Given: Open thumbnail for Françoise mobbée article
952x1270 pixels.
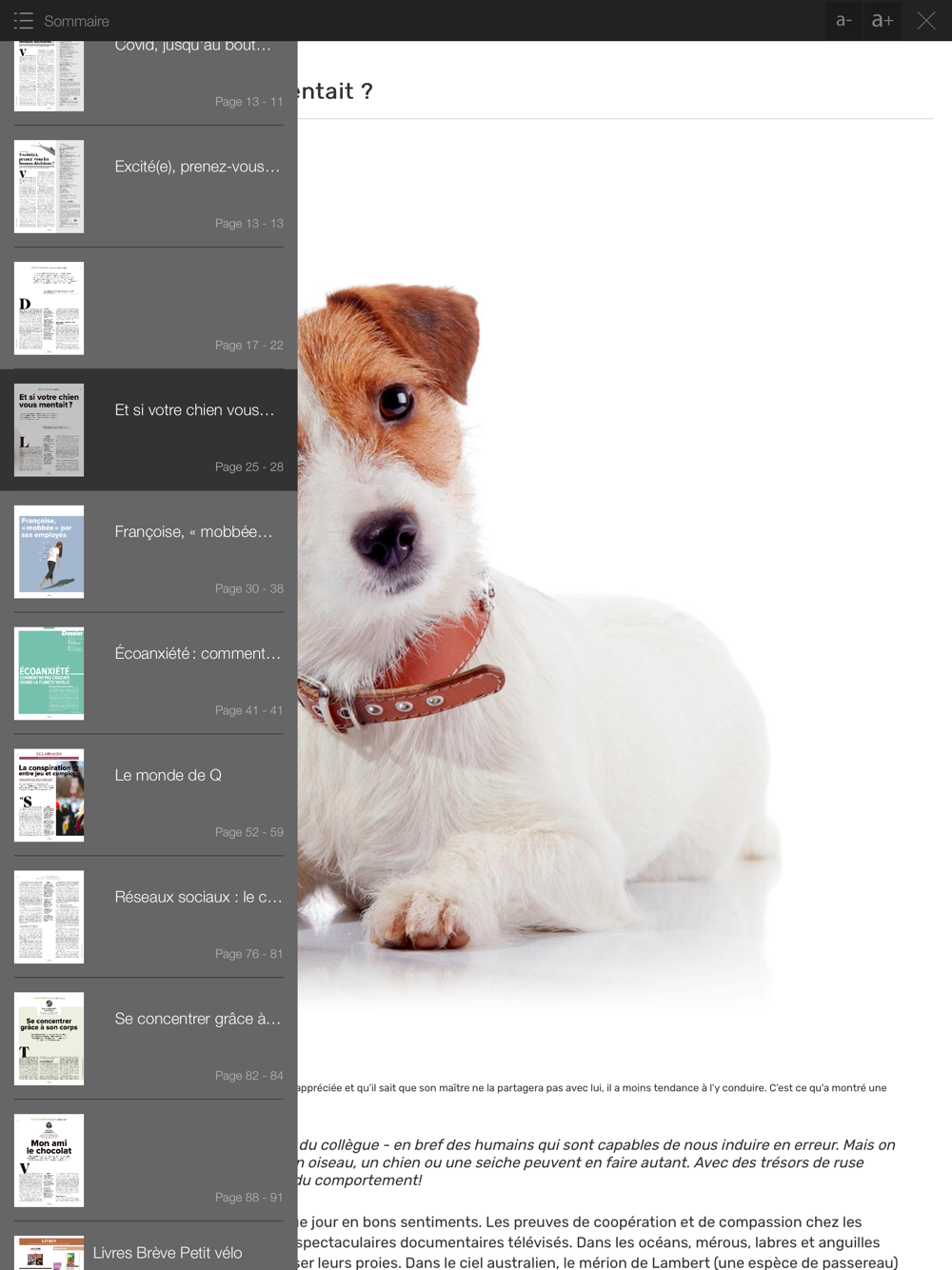Looking at the screenshot, I should [49, 552].
